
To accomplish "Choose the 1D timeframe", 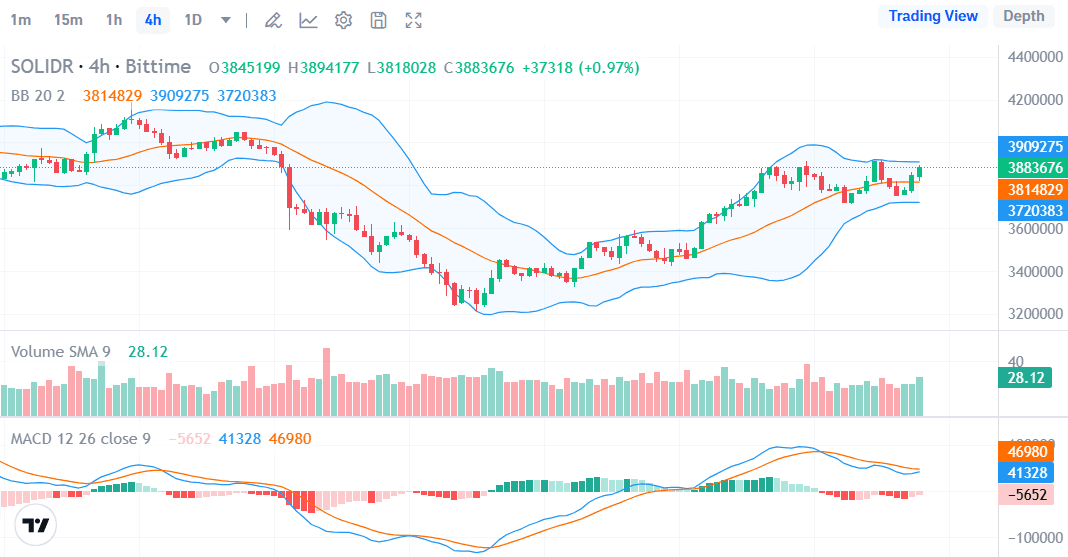I will tap(193, 20).
